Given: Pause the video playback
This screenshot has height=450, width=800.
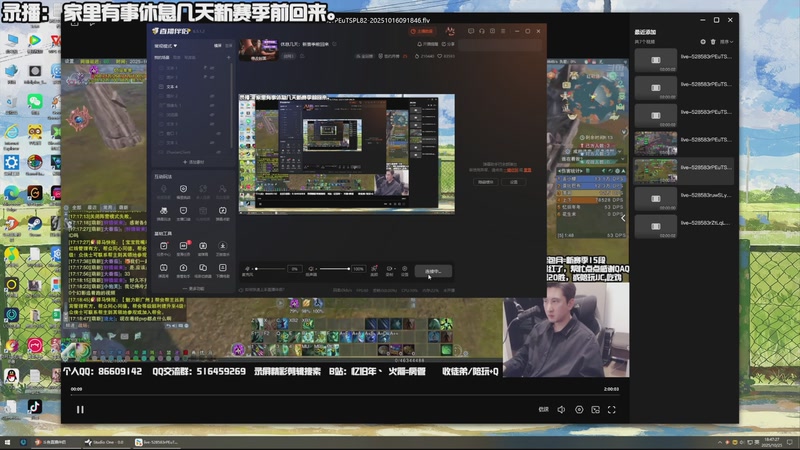Looking at the screenshot, I should [x=80, y=409].
